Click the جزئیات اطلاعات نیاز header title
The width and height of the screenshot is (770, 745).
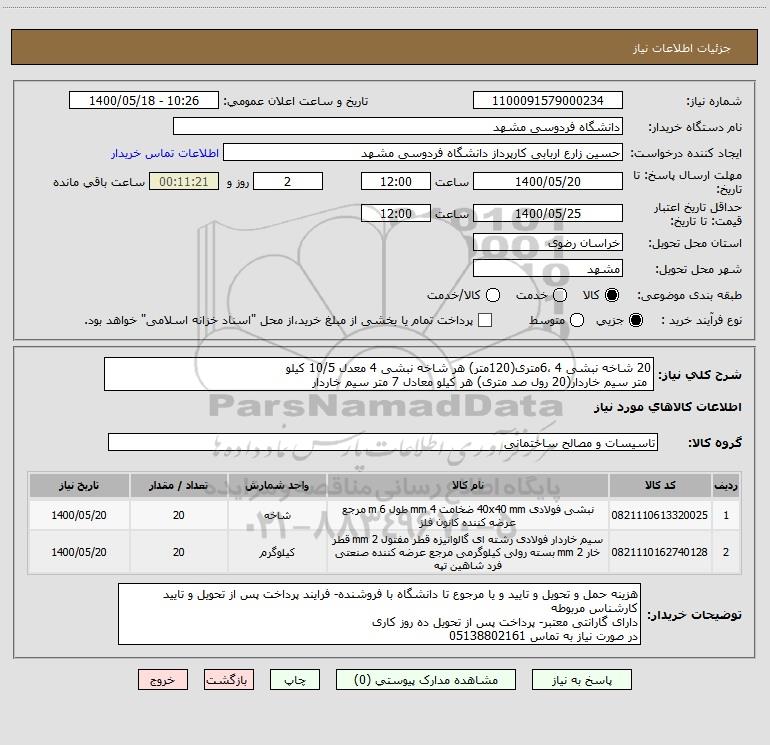pyautogui.click(x=682, y=48)
